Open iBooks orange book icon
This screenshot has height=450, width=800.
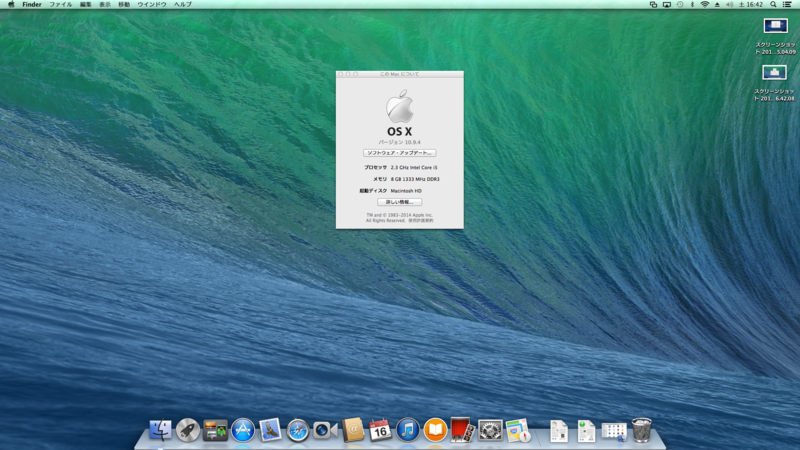[435, 430]
